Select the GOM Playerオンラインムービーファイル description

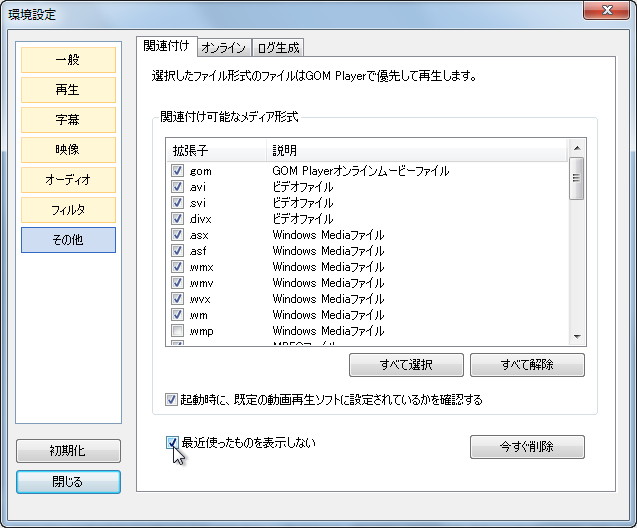click(x=361, y=171)
